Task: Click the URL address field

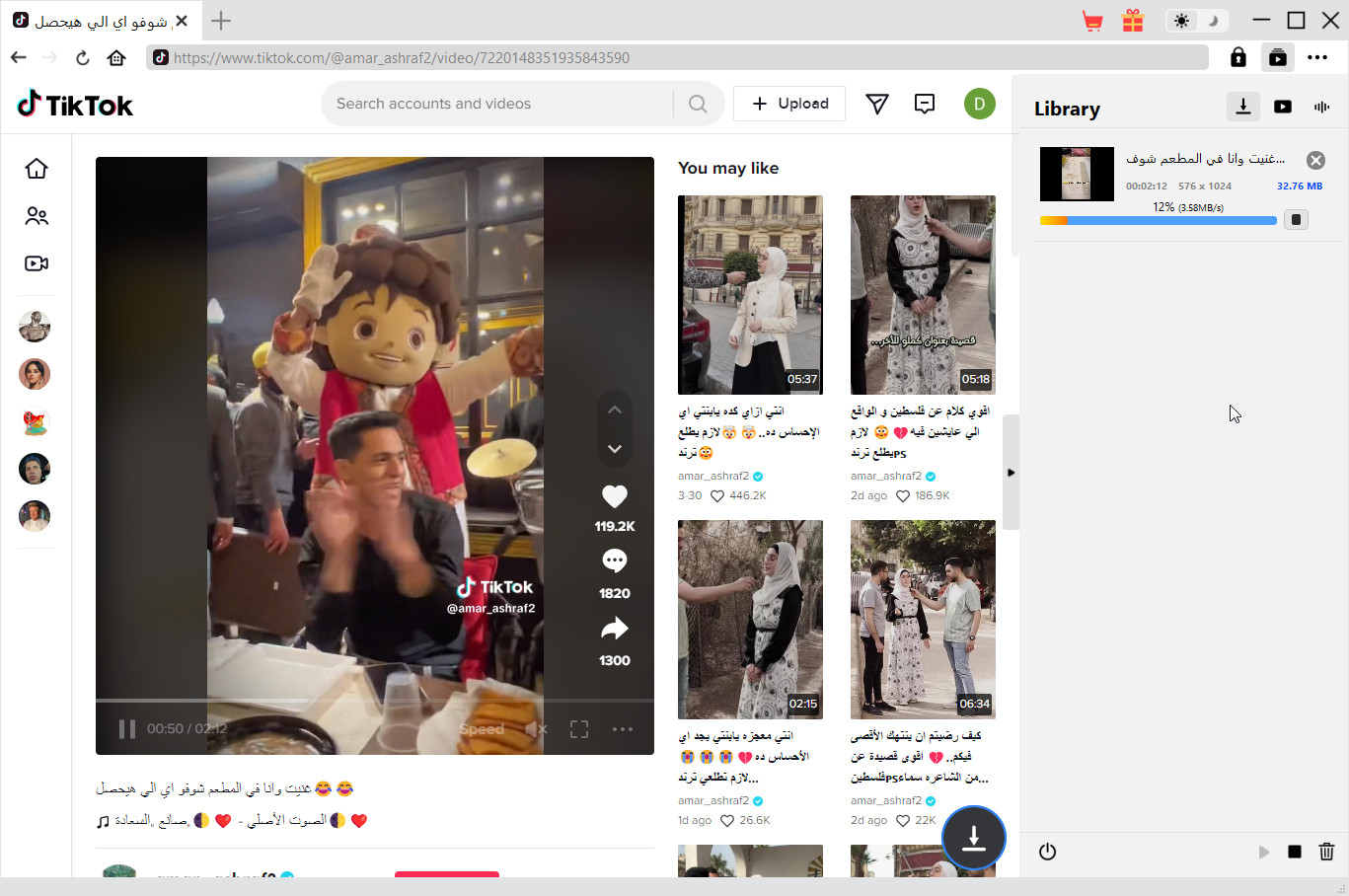Action: pos(677,57)
